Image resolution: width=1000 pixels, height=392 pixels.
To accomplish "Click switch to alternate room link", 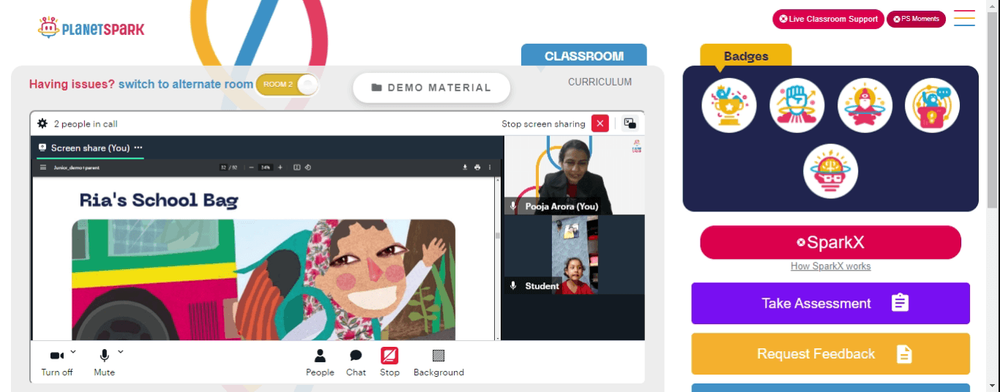I will pyautogui.click(x=186, y=84).
